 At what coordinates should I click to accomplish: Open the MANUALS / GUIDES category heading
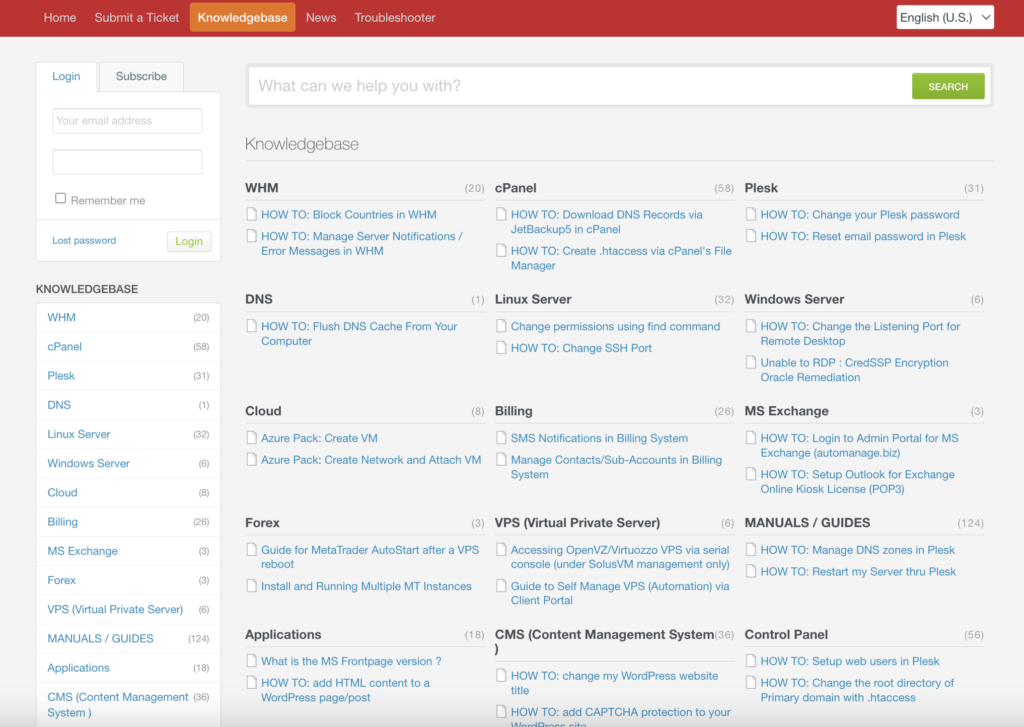(x=807, y=522)
